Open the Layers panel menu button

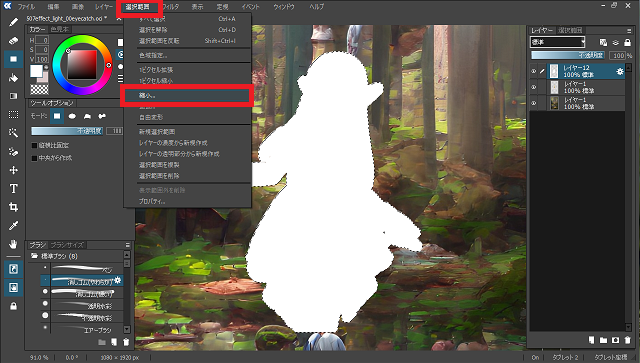coord(629,31)
